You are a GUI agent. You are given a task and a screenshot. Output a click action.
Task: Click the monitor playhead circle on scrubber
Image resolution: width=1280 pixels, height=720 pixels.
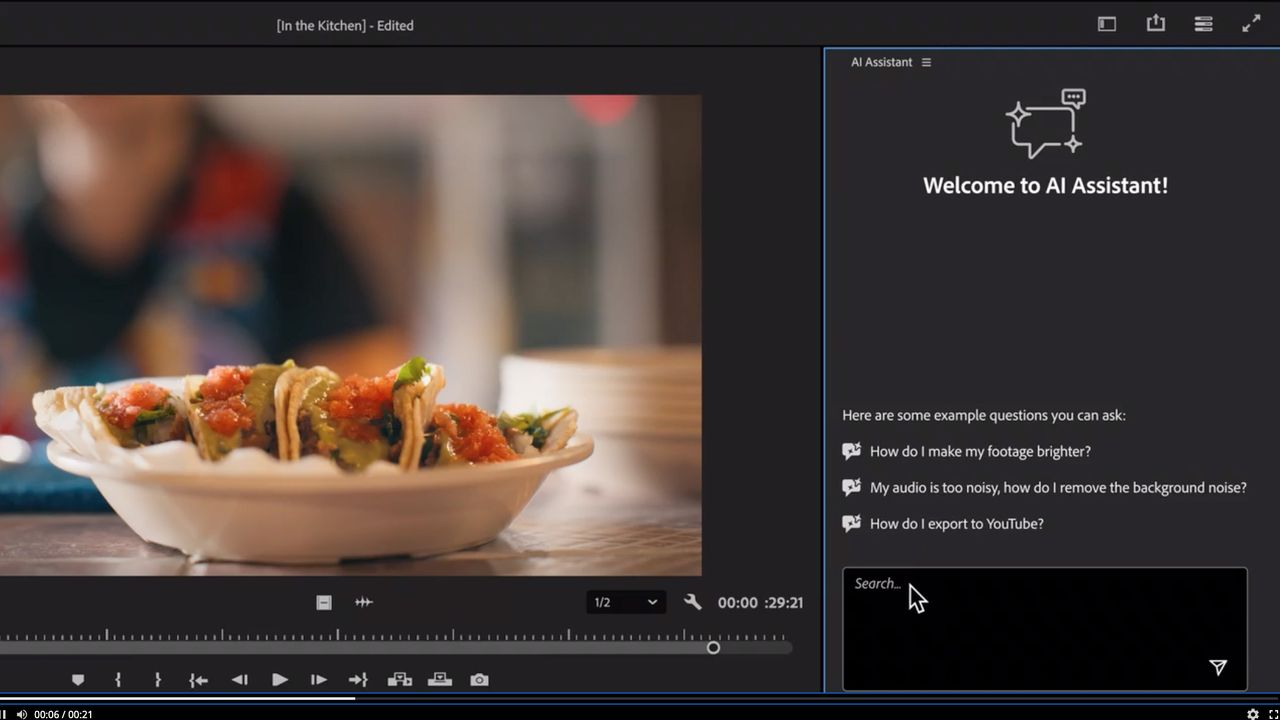pos(713,648)
